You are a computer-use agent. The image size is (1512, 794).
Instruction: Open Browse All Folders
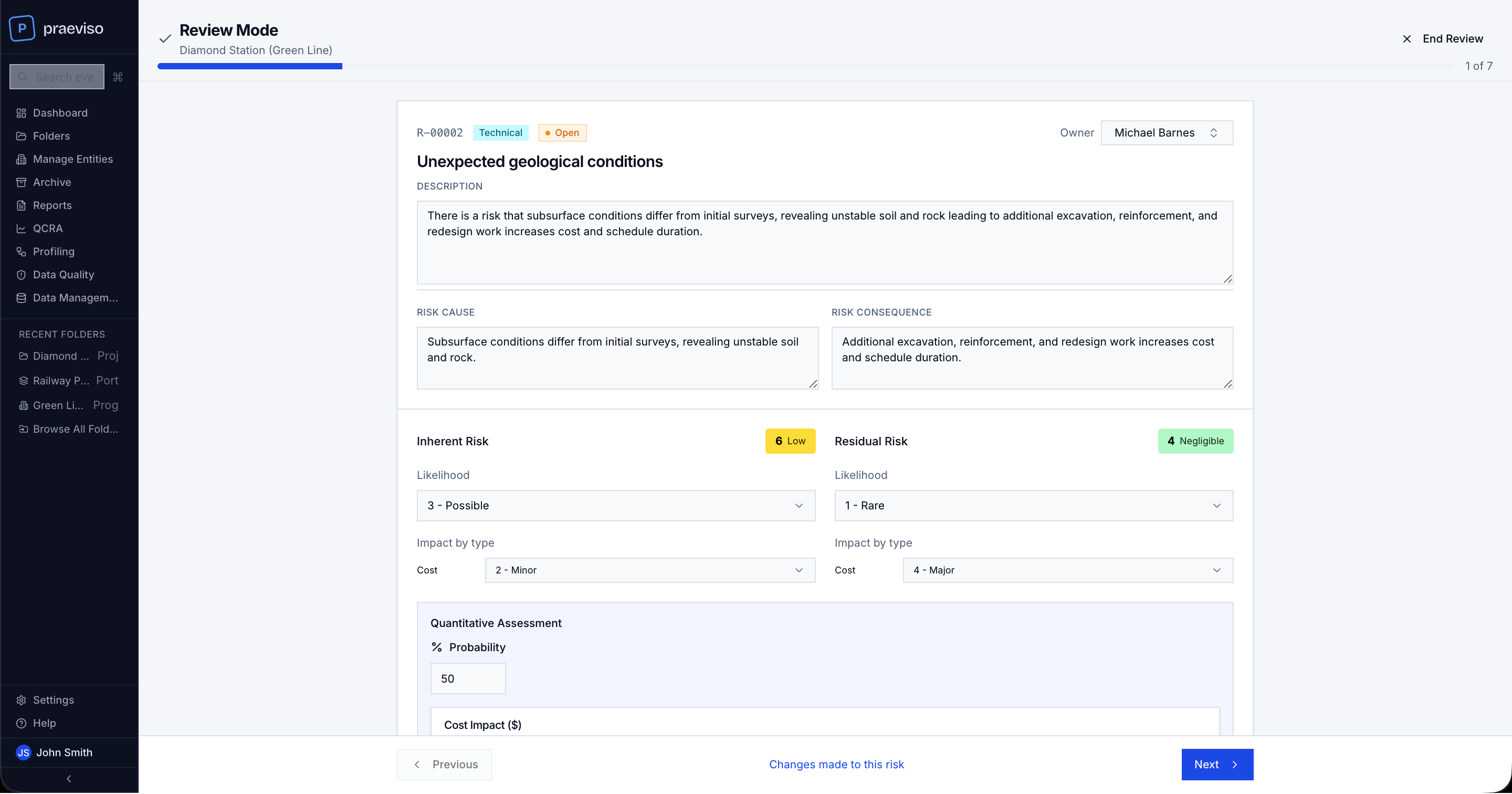tap(76, 429)
